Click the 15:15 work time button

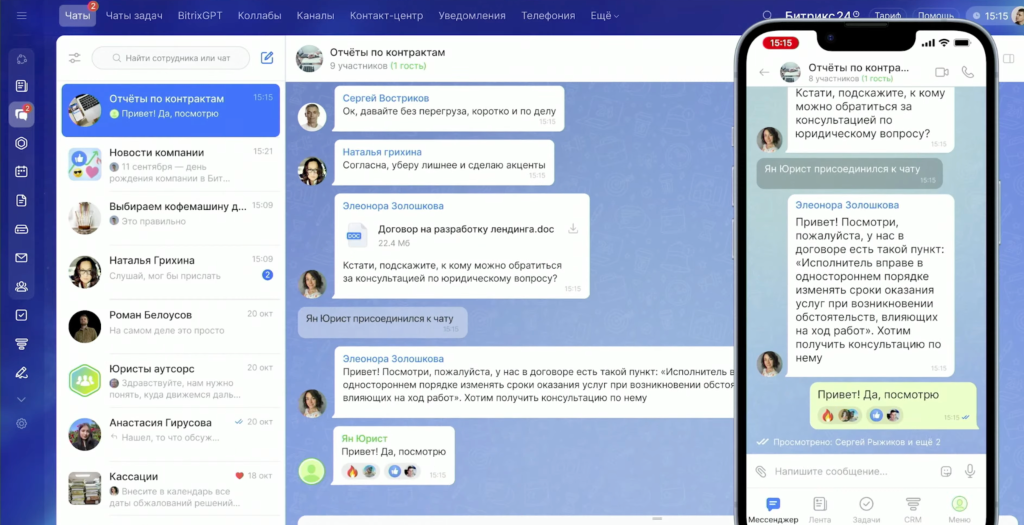(x=991, y=16)
